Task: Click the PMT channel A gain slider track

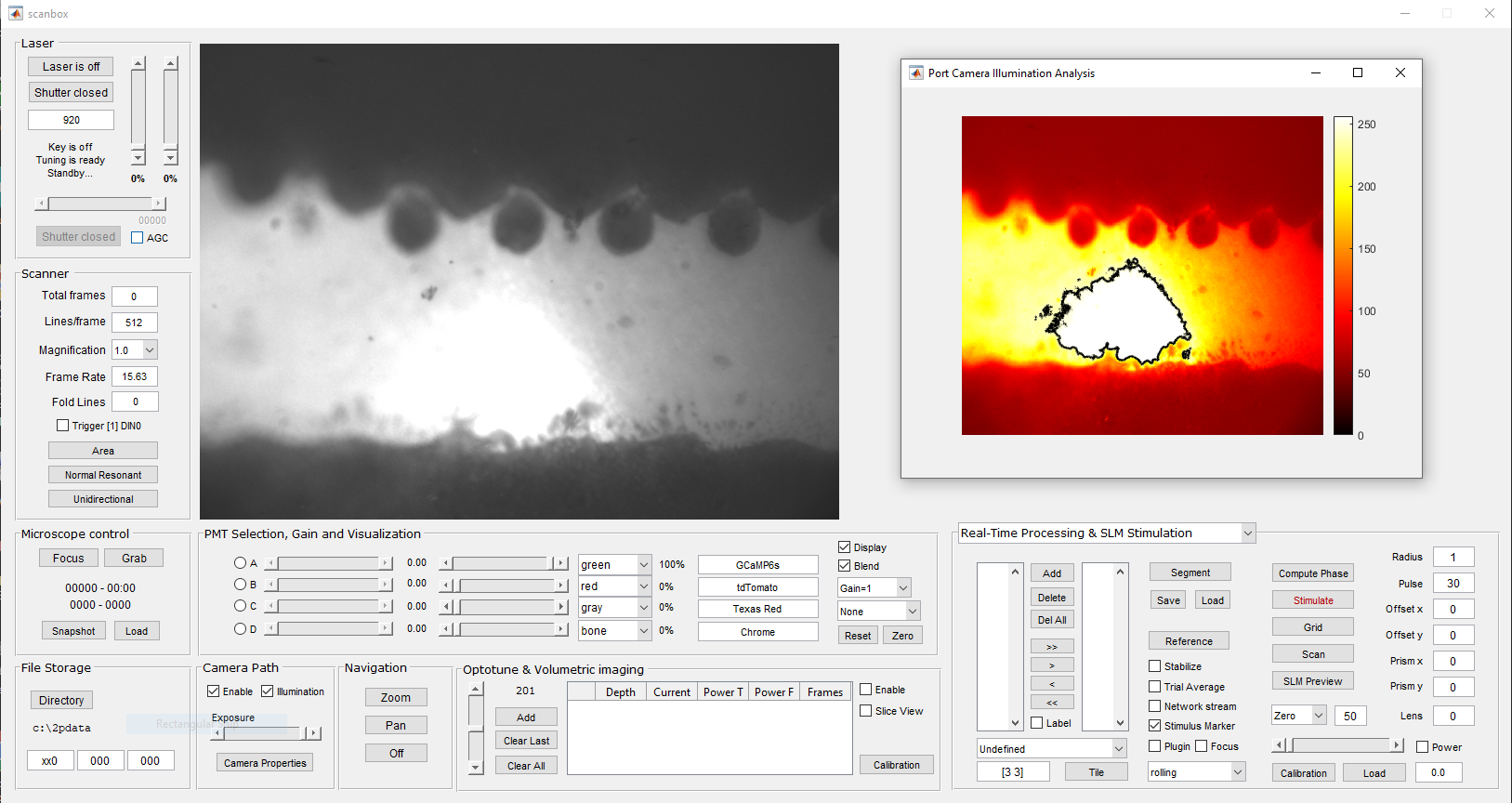Action: [330, 563]
